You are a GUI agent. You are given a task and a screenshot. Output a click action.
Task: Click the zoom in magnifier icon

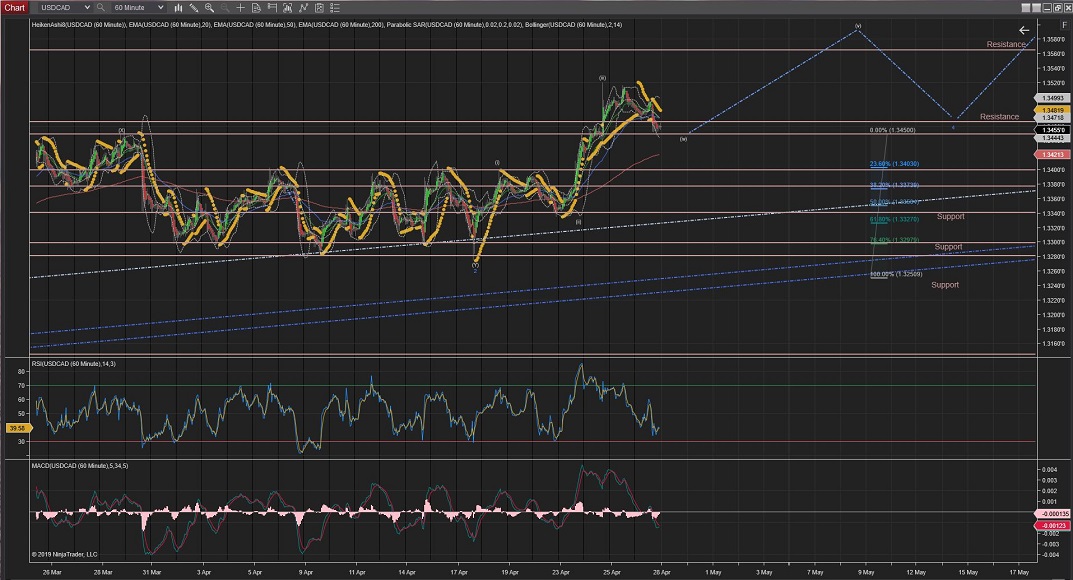pos(208,7)
